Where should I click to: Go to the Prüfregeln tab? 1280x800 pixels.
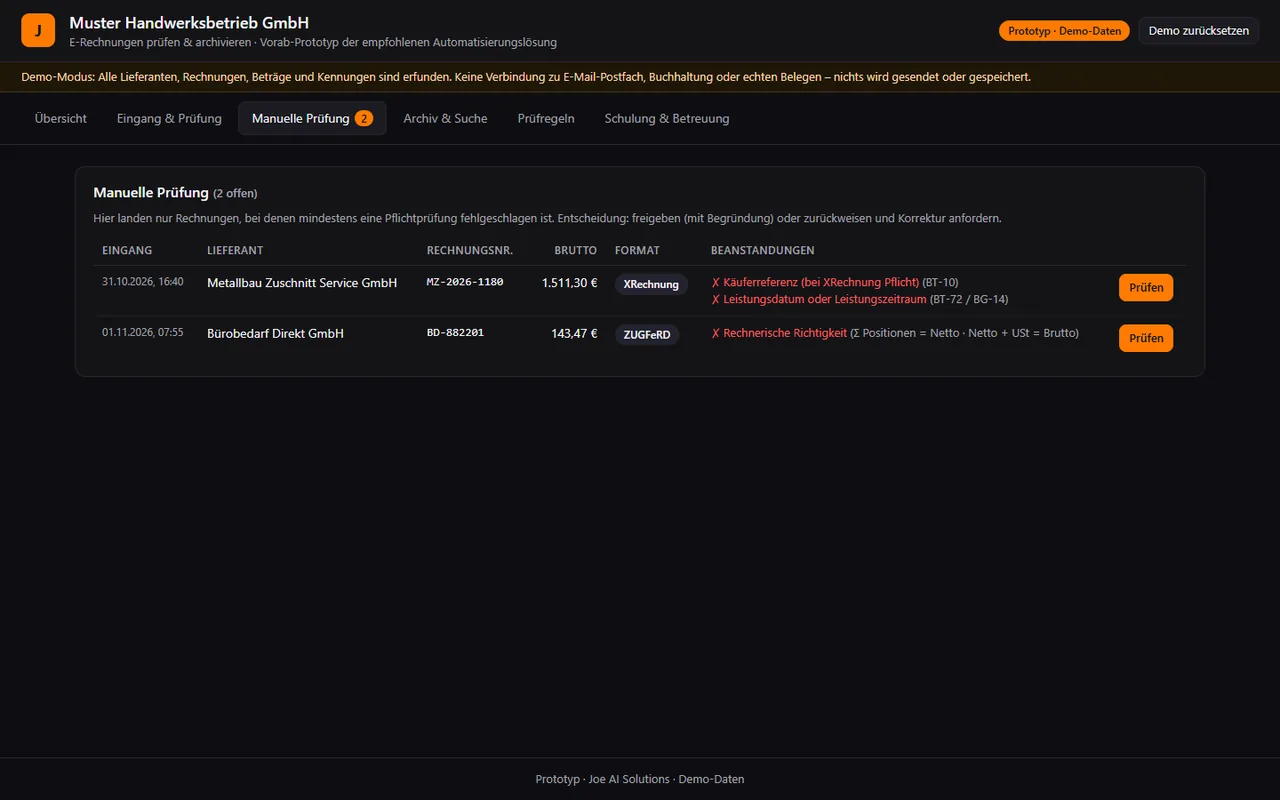point(546,118)
